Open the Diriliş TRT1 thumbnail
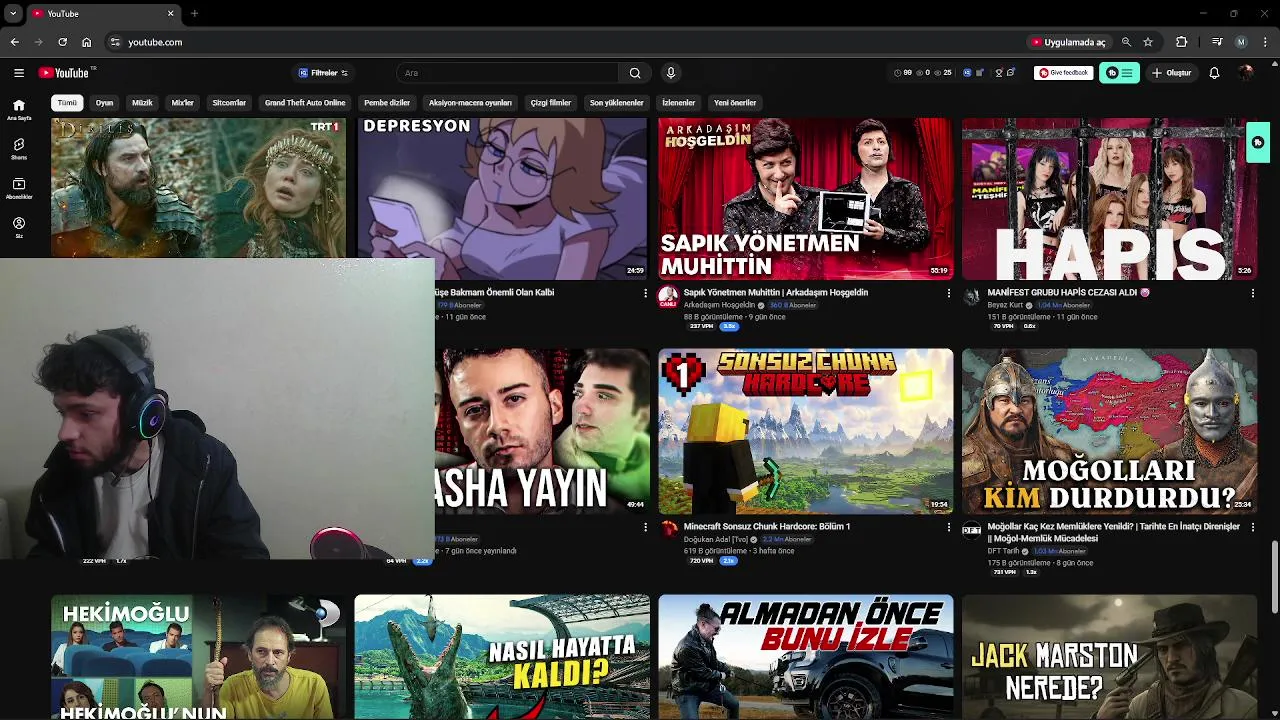This screenshot has height=720, width=1280. [x=198, y=188]
